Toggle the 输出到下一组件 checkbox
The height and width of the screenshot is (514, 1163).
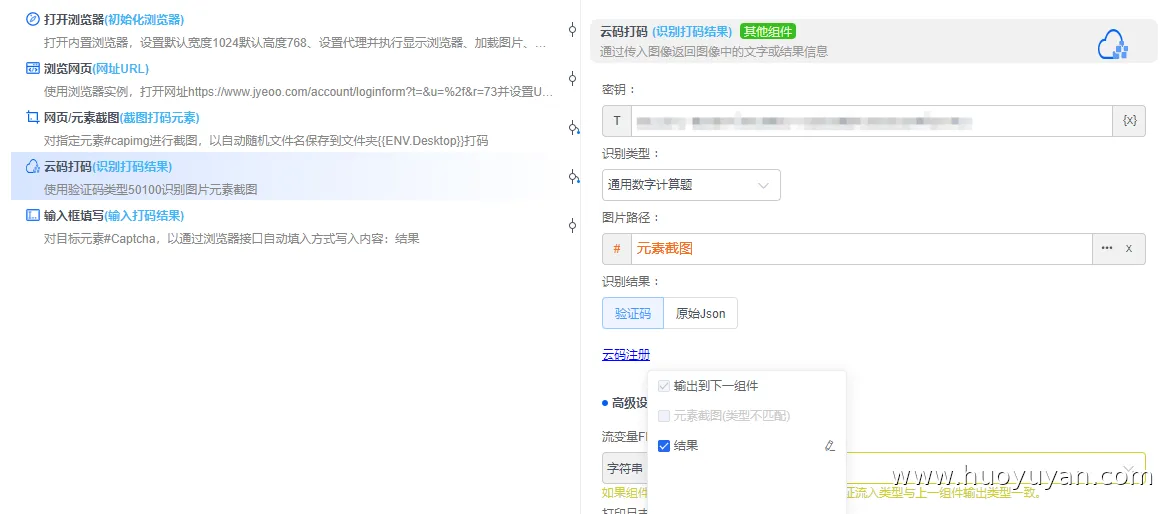pos(664,386)
